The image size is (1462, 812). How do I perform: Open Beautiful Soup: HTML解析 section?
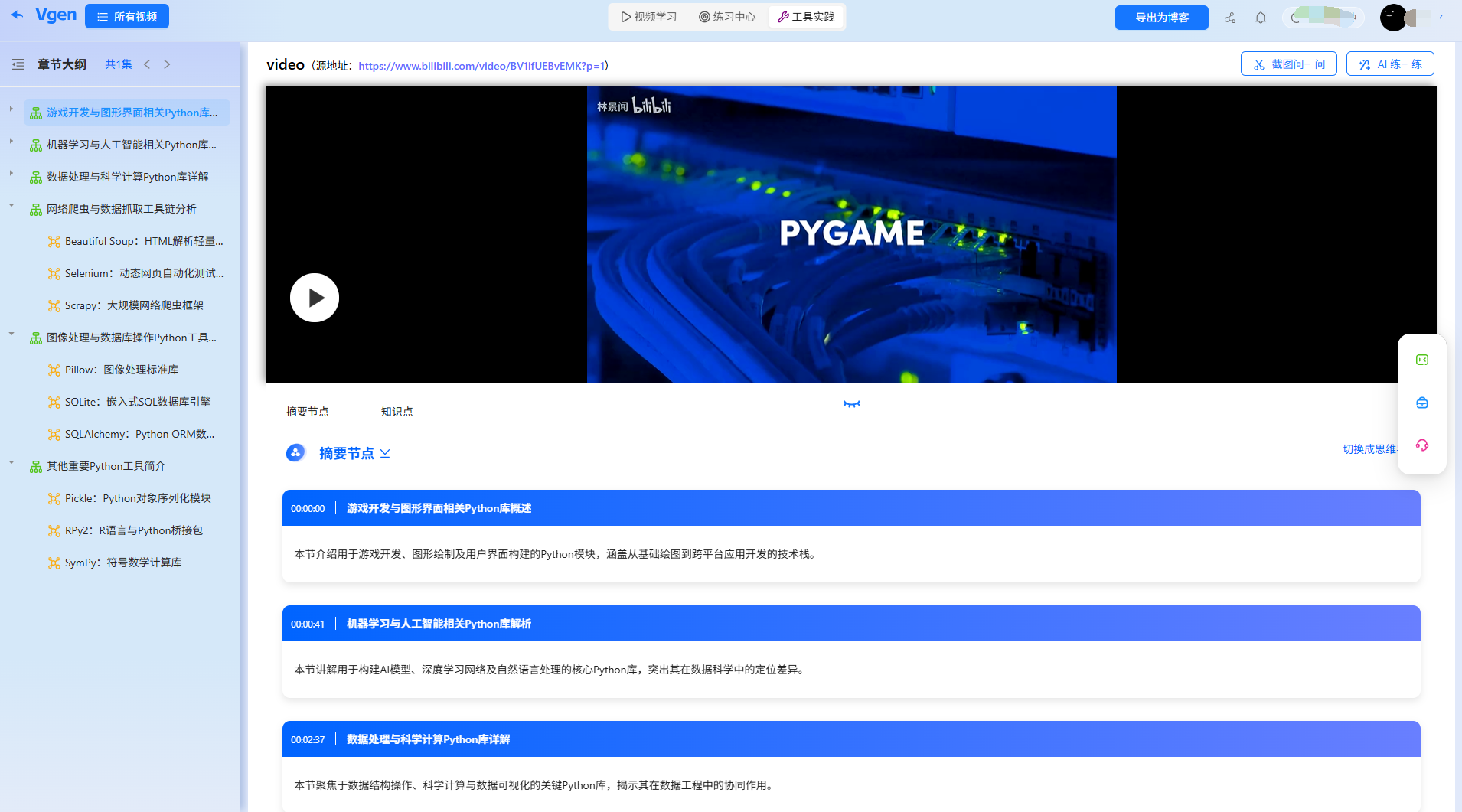click(136, 241)
